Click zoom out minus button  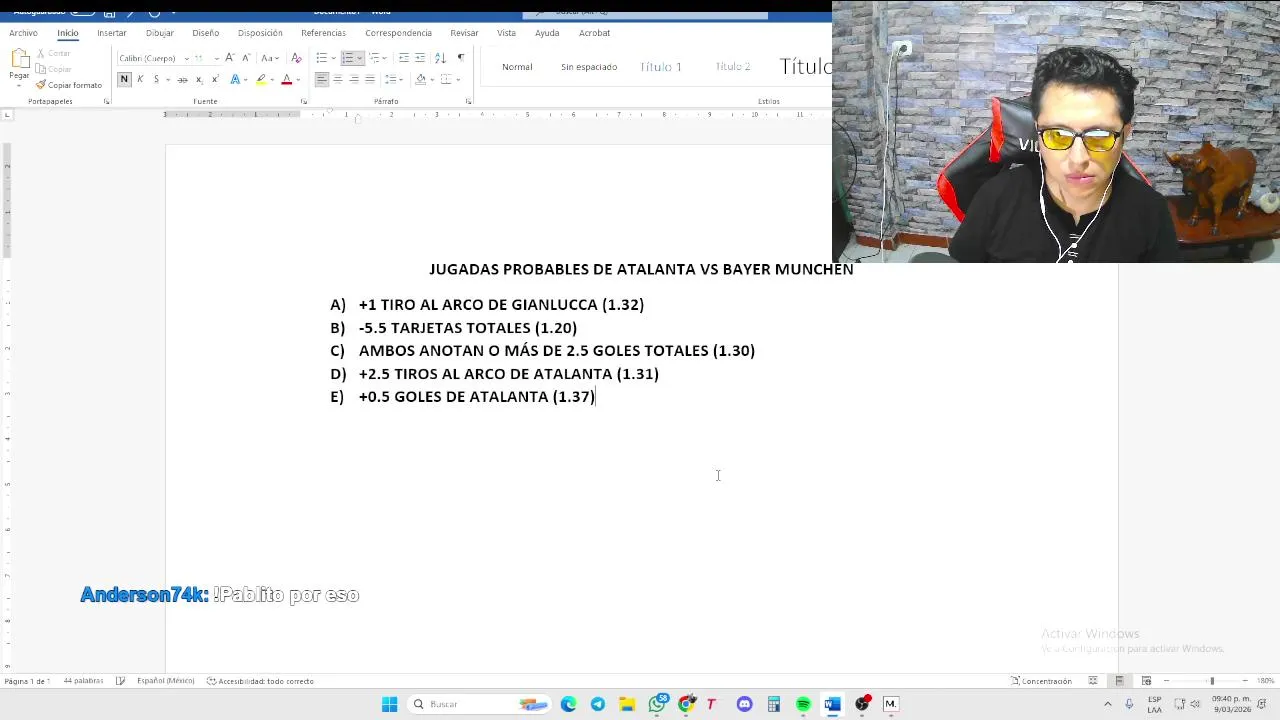click(x=1166, y=681)
